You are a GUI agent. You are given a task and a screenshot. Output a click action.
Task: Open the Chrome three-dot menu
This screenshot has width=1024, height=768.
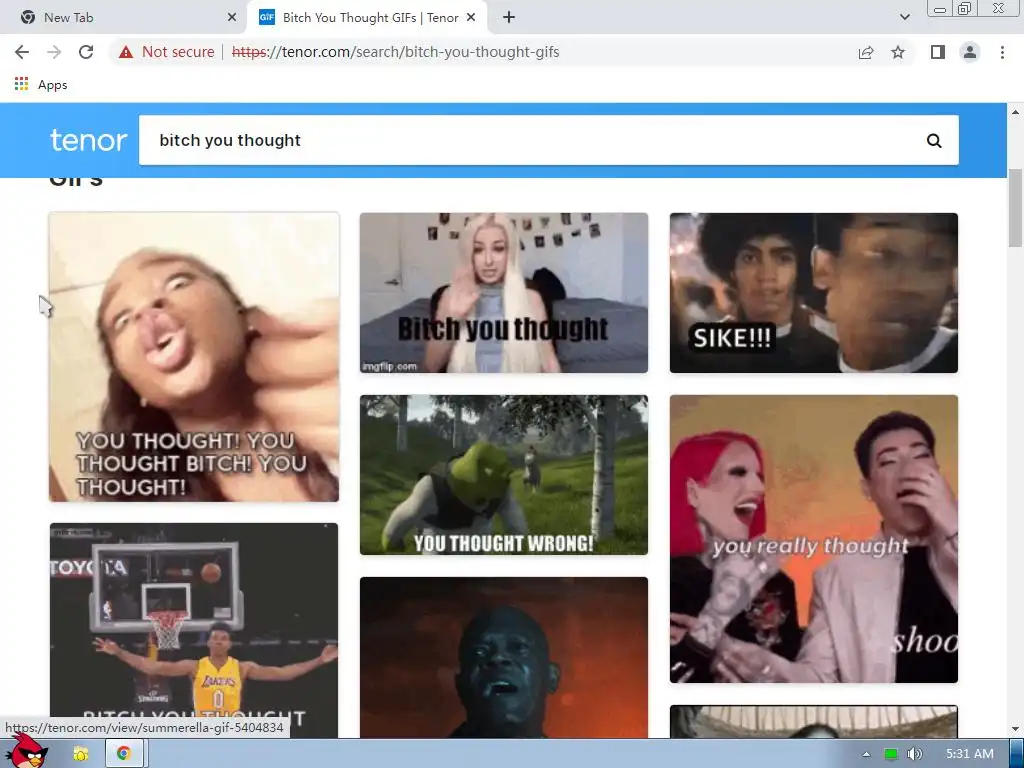[1002, 52]
